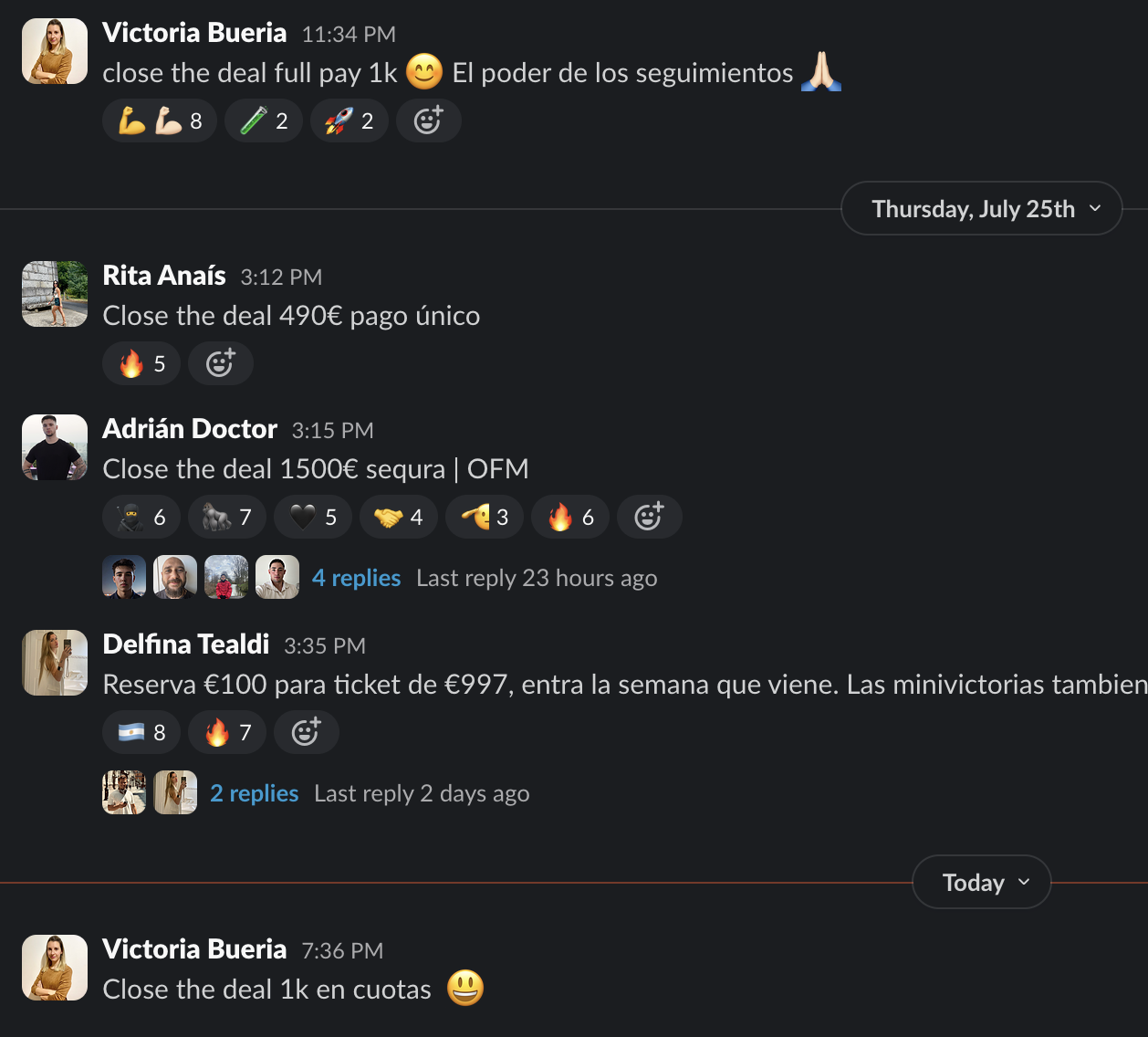Toggle flexed biceps reaction with count 8

pos(160,120)
